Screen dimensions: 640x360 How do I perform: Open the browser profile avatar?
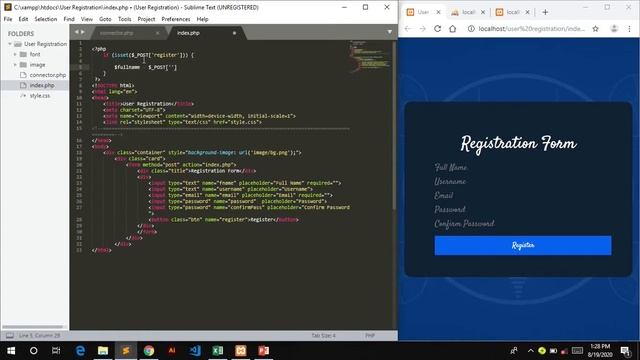pyautogui.click(x=614, y=29)
